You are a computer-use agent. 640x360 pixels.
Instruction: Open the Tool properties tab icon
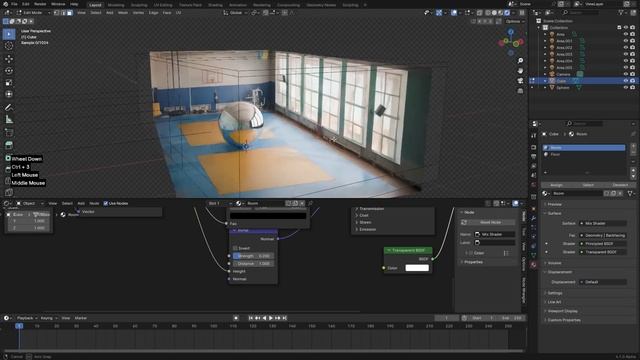coord(533,136)
